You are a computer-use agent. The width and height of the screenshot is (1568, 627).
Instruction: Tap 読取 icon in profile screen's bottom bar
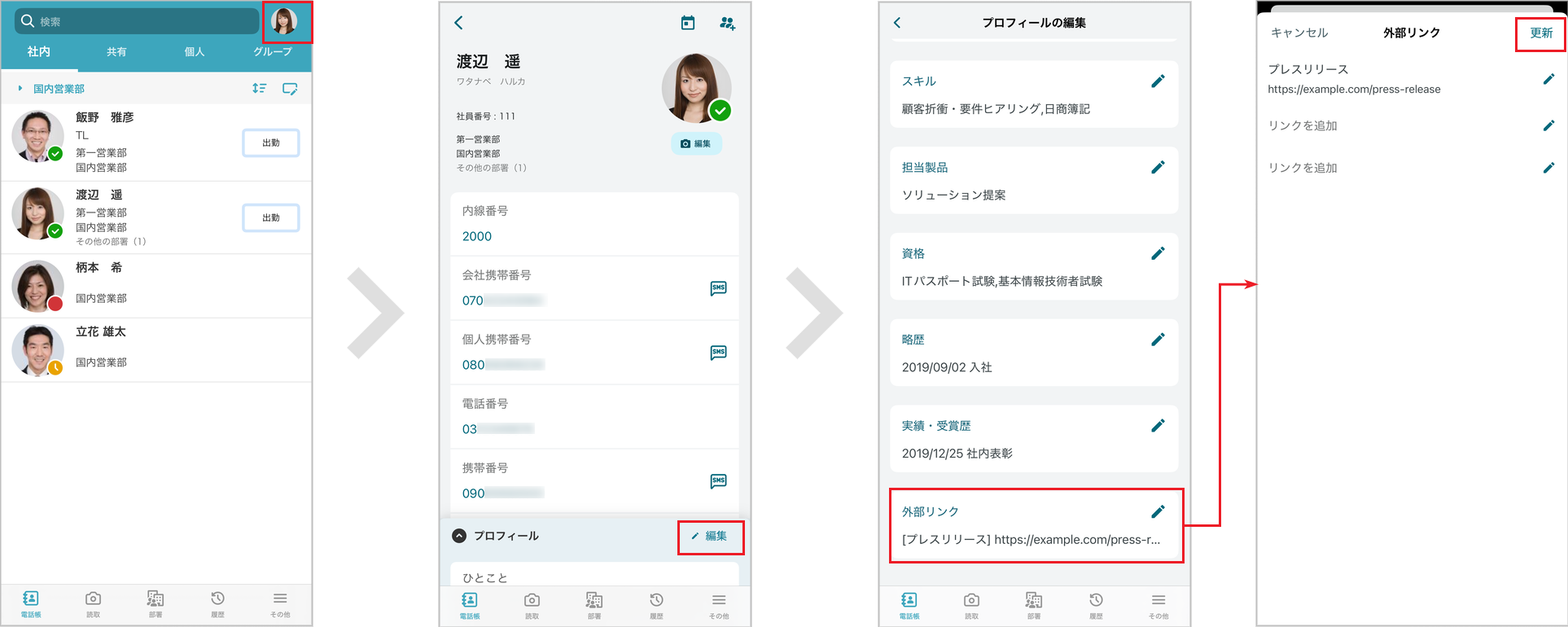click(532, 606)
